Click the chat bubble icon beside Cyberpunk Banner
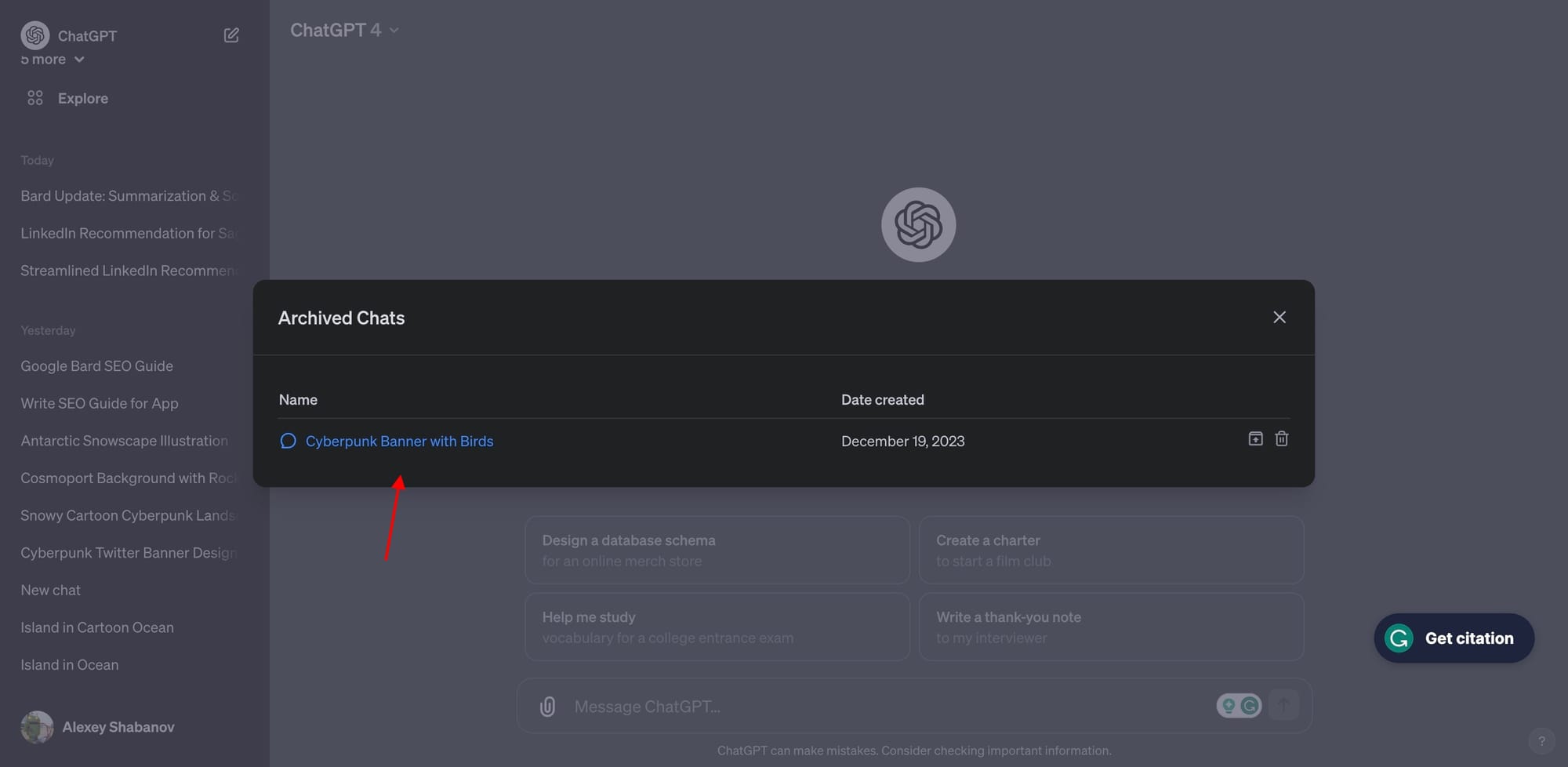The image size is (1568, 767). coord(288,441)
